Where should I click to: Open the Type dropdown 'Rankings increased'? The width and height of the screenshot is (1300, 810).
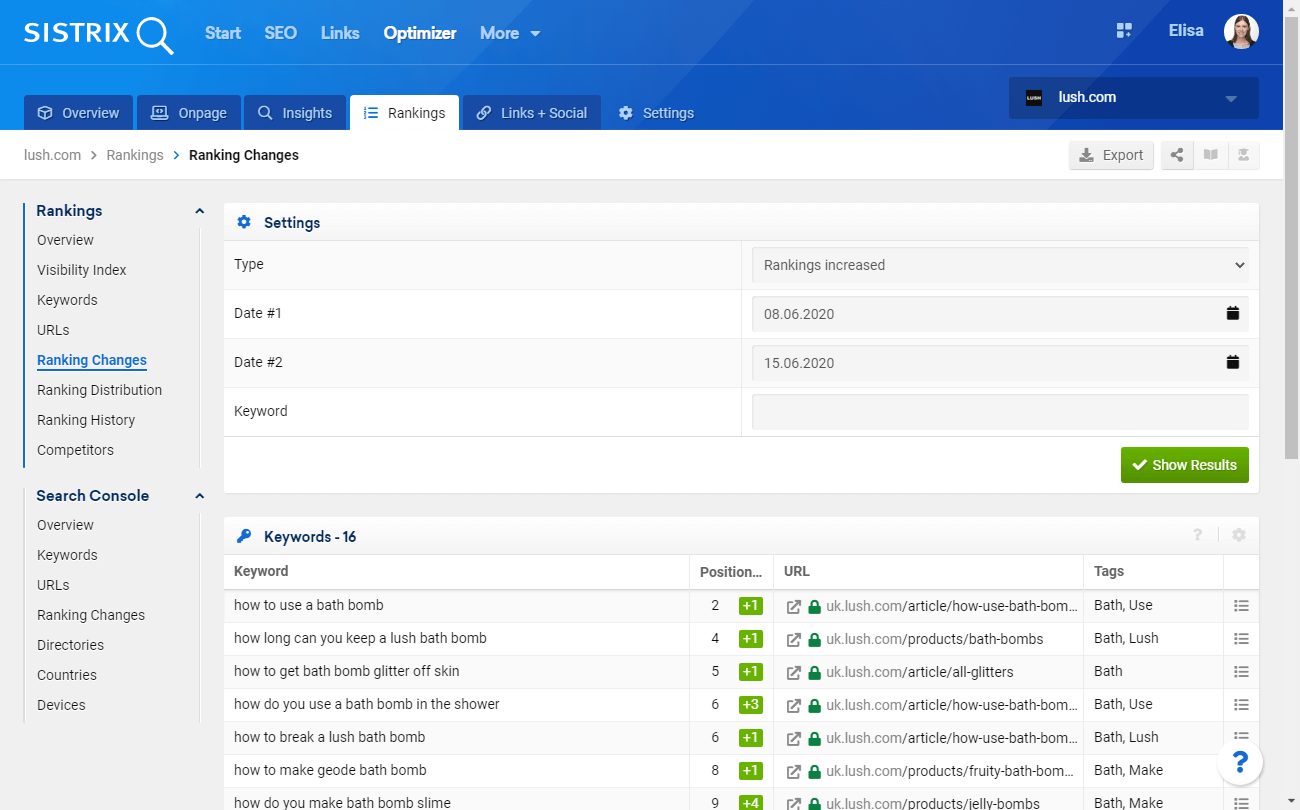(1000, 265)
